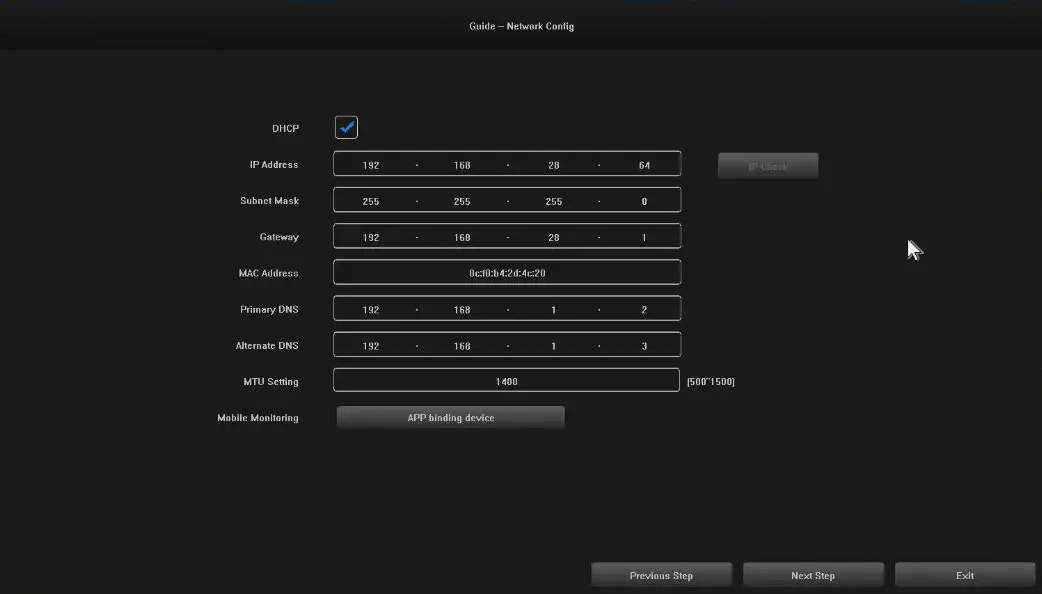Click the MTU range hint [500~1500]
The height and width of the screenshot is (594, 1042).
(710, 381)
